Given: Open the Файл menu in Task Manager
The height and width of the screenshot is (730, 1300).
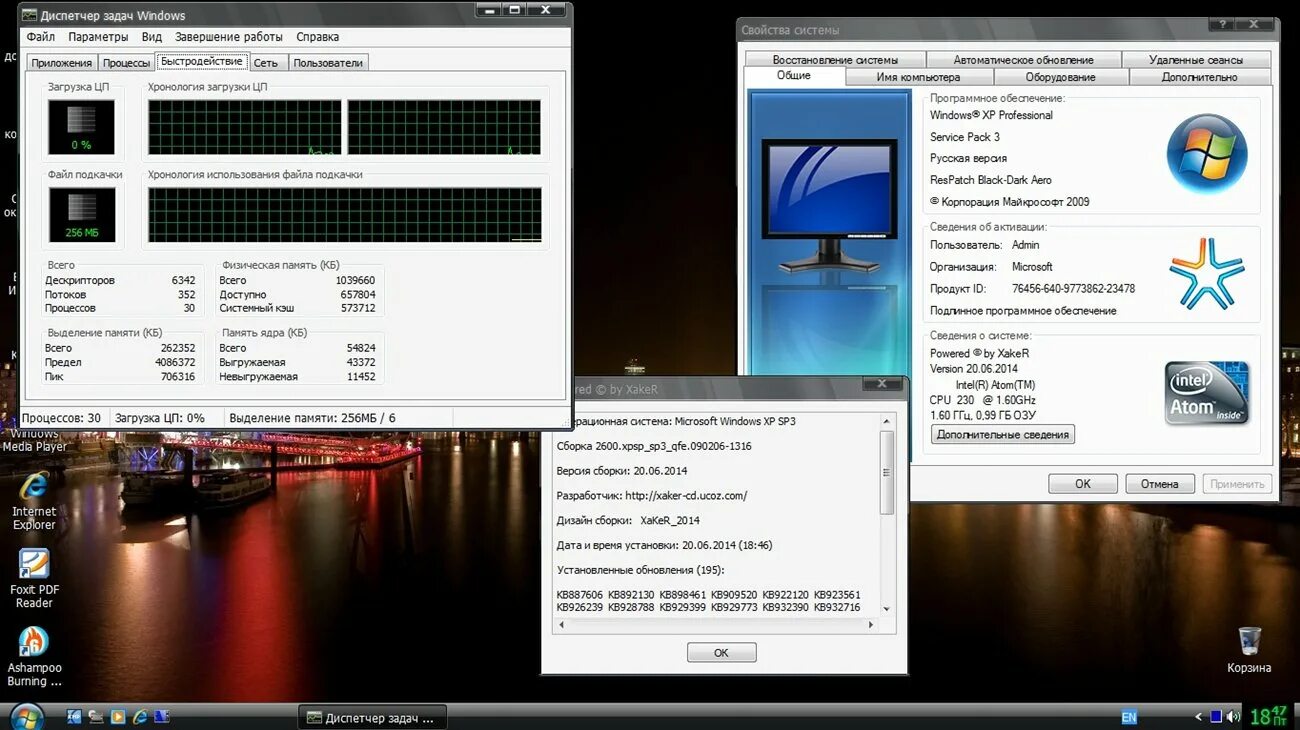Looking at the screenshot, I should click(x=41, y=37).
